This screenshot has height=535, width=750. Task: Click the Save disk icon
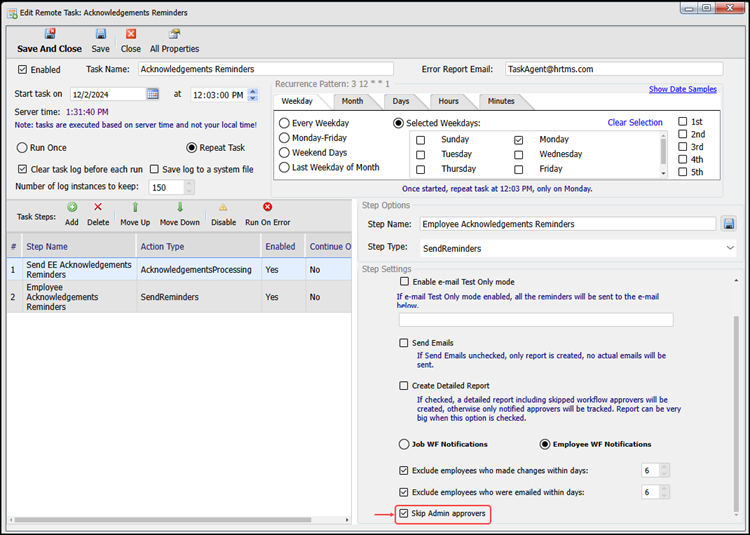click(x=101, y=34)
